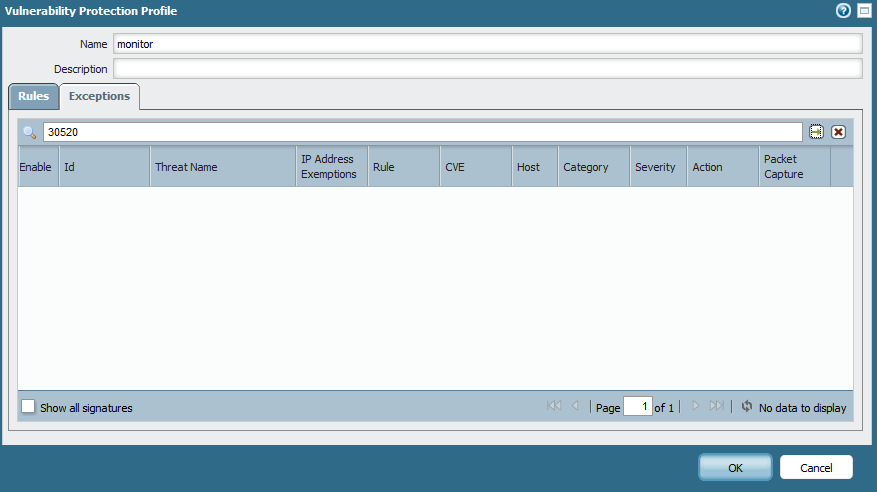Click the search magnifier icon
This screenshot has height=492, width=877.
pyautogui.click(x=30, y=133)
